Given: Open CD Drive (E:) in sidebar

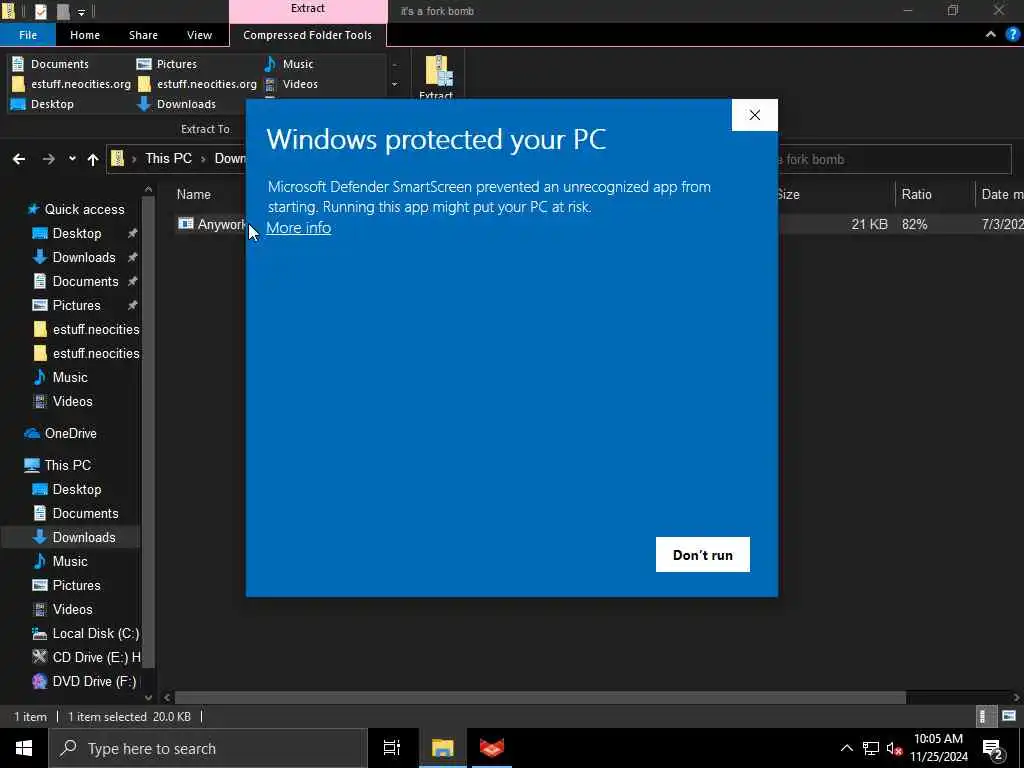Looking at the screenshot, I should (96, 657).
